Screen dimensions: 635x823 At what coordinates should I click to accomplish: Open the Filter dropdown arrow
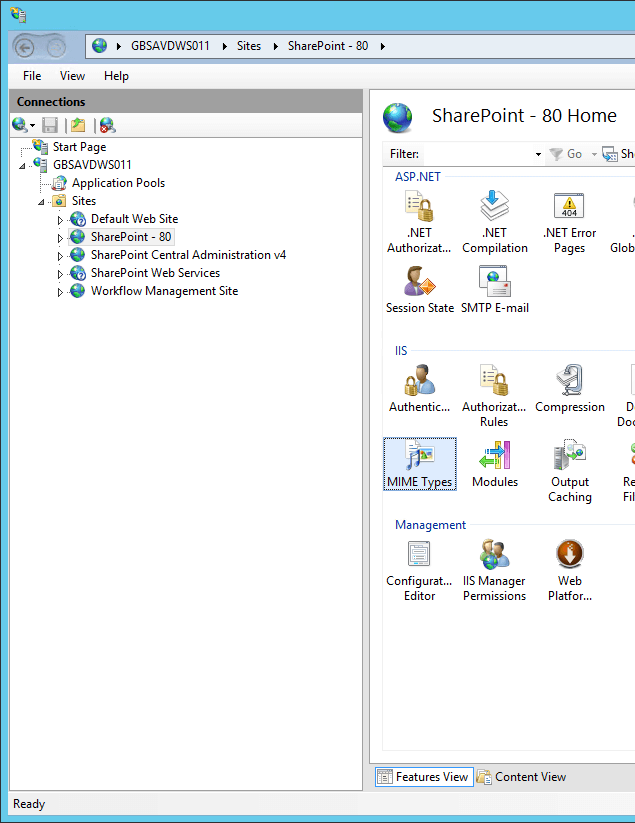coord(538,154)
